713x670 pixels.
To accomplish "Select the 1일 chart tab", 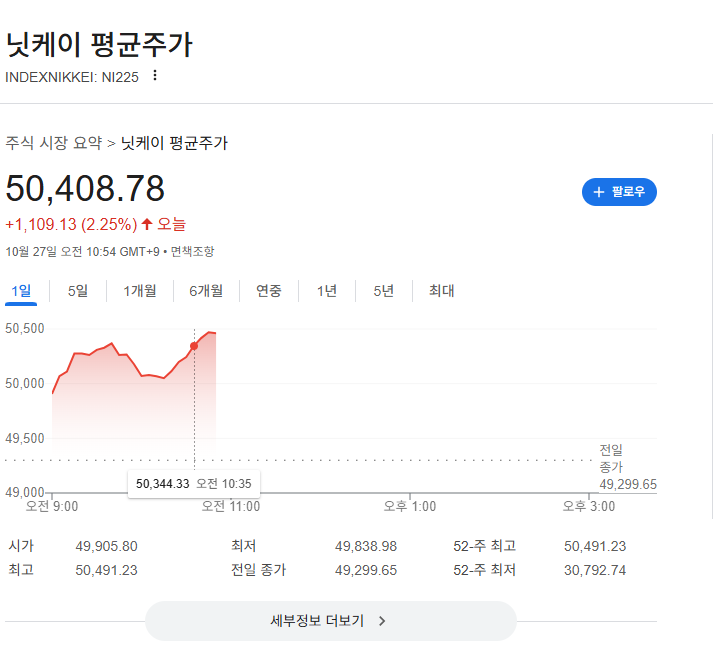I will (x=21, y=291).
